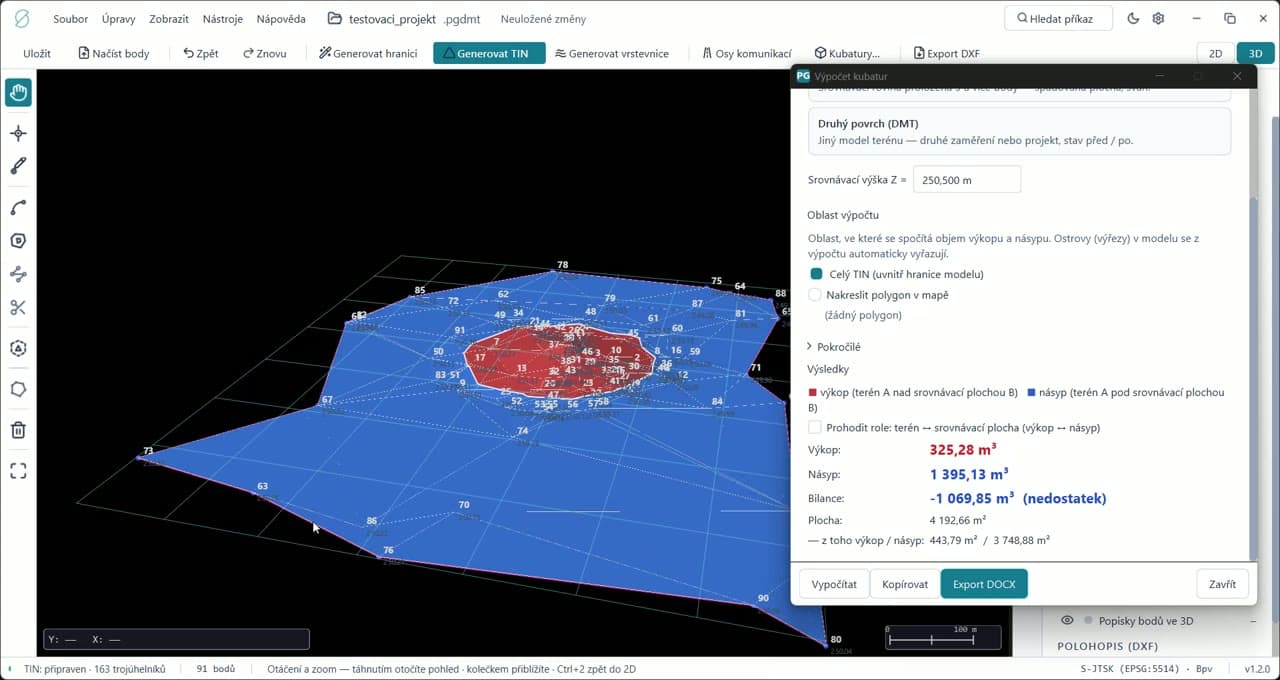This screenshot has width=1280, height=680.
Task: Toggle Prohodit role checkbox
Action: coord(815,427)
